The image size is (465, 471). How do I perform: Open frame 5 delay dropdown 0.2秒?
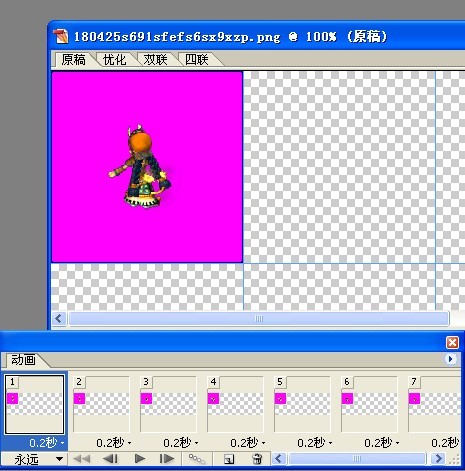pos(315,443)
